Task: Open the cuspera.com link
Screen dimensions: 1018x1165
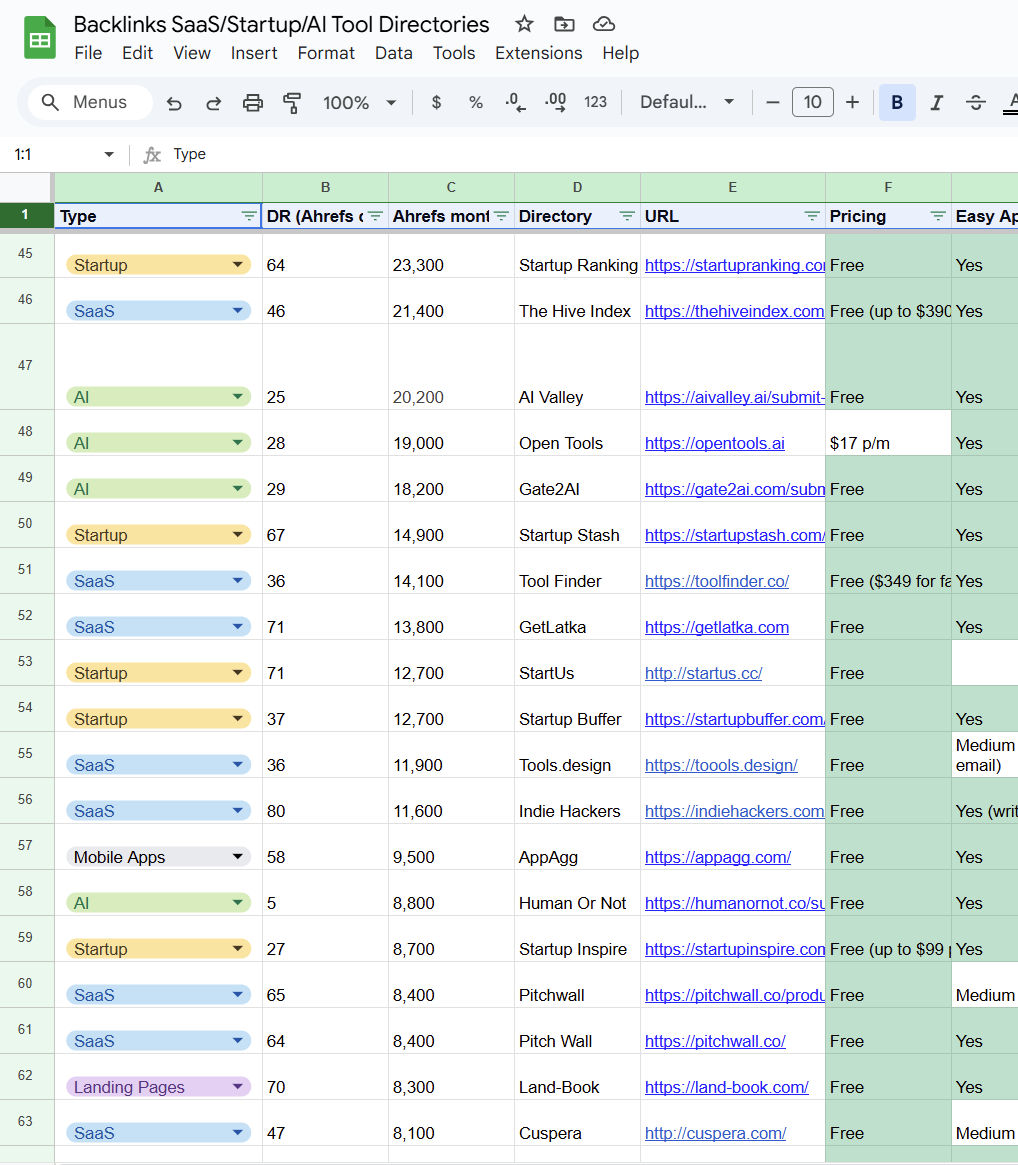Action: (715, 1134)
